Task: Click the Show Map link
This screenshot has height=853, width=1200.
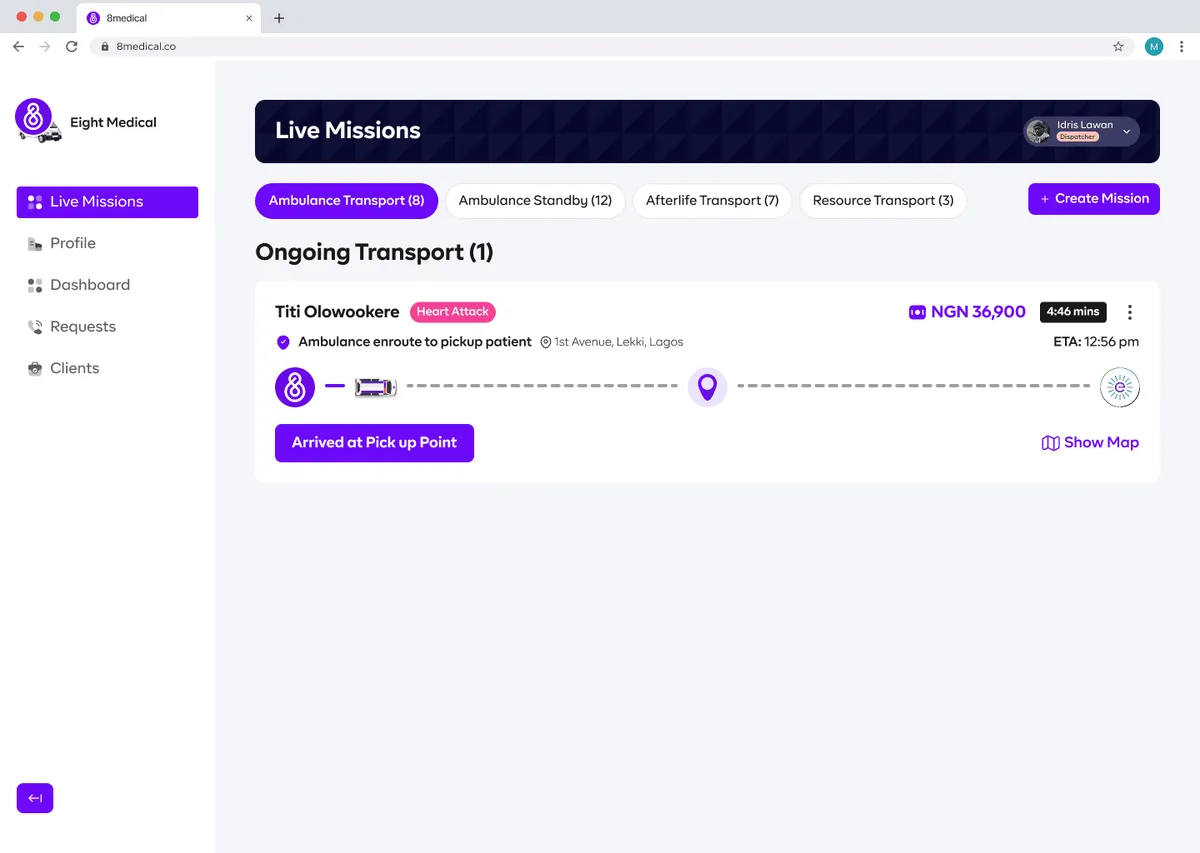Action: click(1090, 443)
